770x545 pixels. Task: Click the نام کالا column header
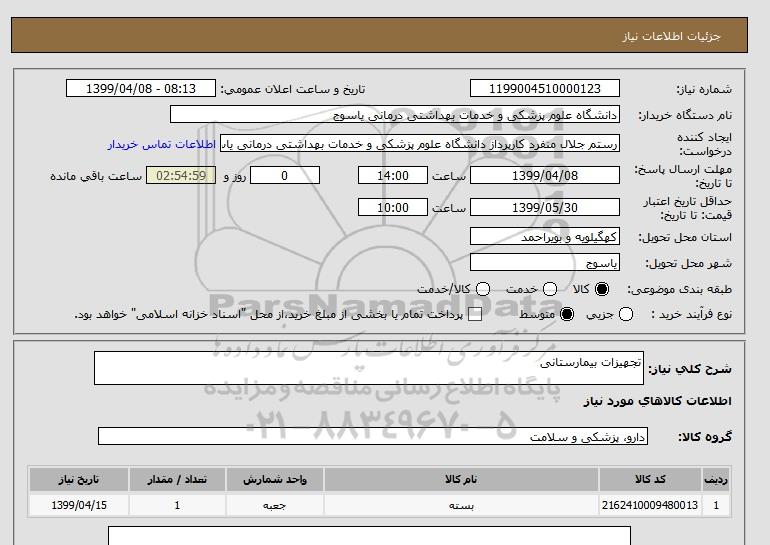click(461, 480)
